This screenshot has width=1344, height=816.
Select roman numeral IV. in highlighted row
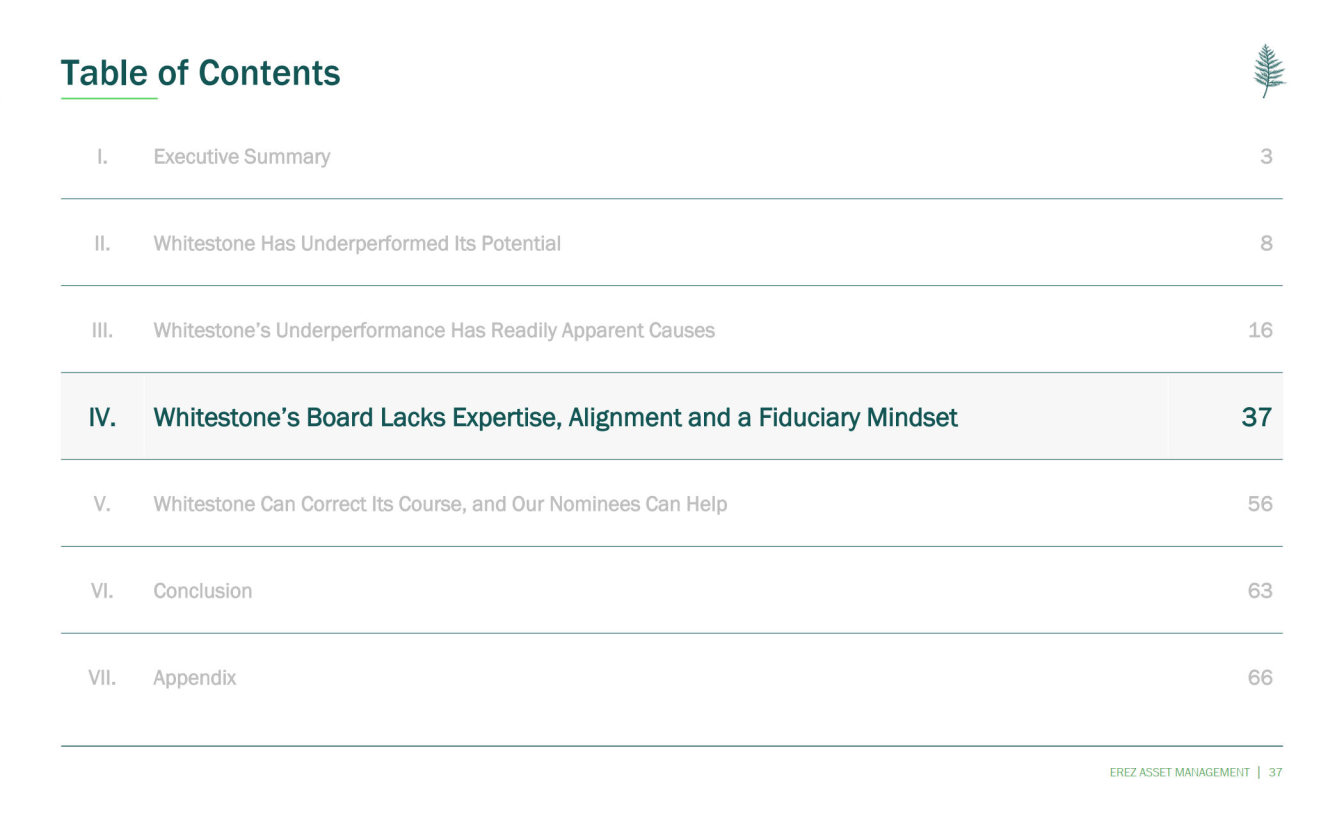tap(102, 417)
